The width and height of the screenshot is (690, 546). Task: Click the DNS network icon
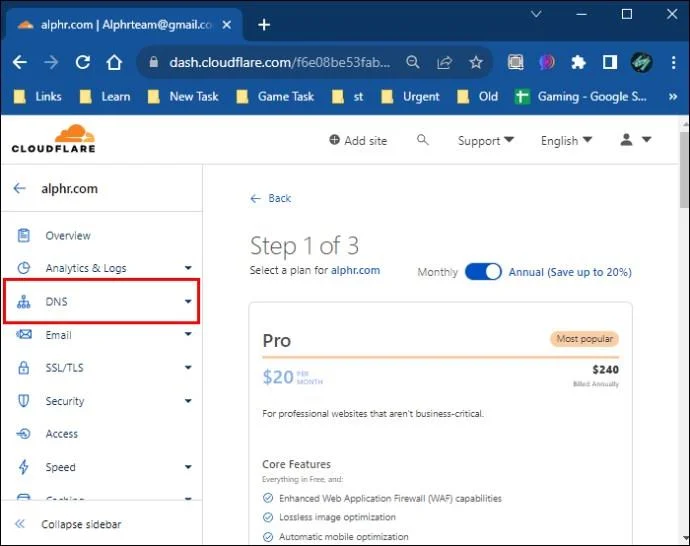coord(24,302)
